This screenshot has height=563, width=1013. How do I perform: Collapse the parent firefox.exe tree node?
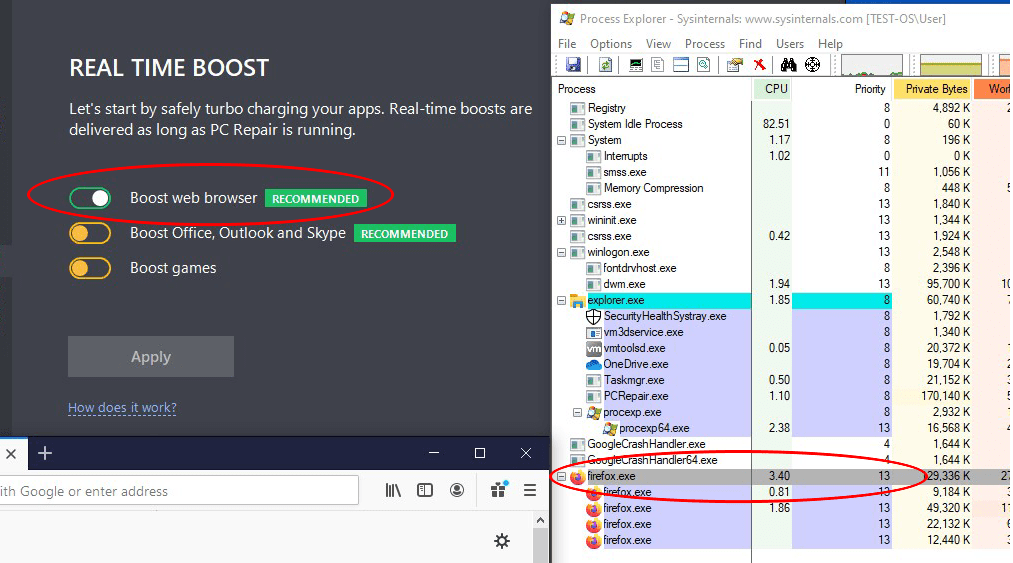[x=561, y=476]
